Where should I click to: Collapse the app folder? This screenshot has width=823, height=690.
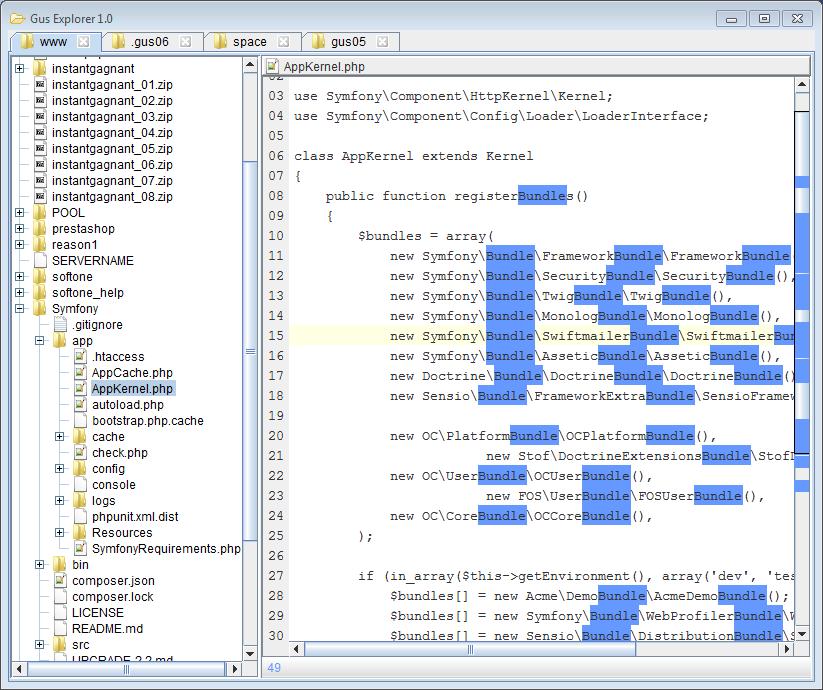click(40, 341)
